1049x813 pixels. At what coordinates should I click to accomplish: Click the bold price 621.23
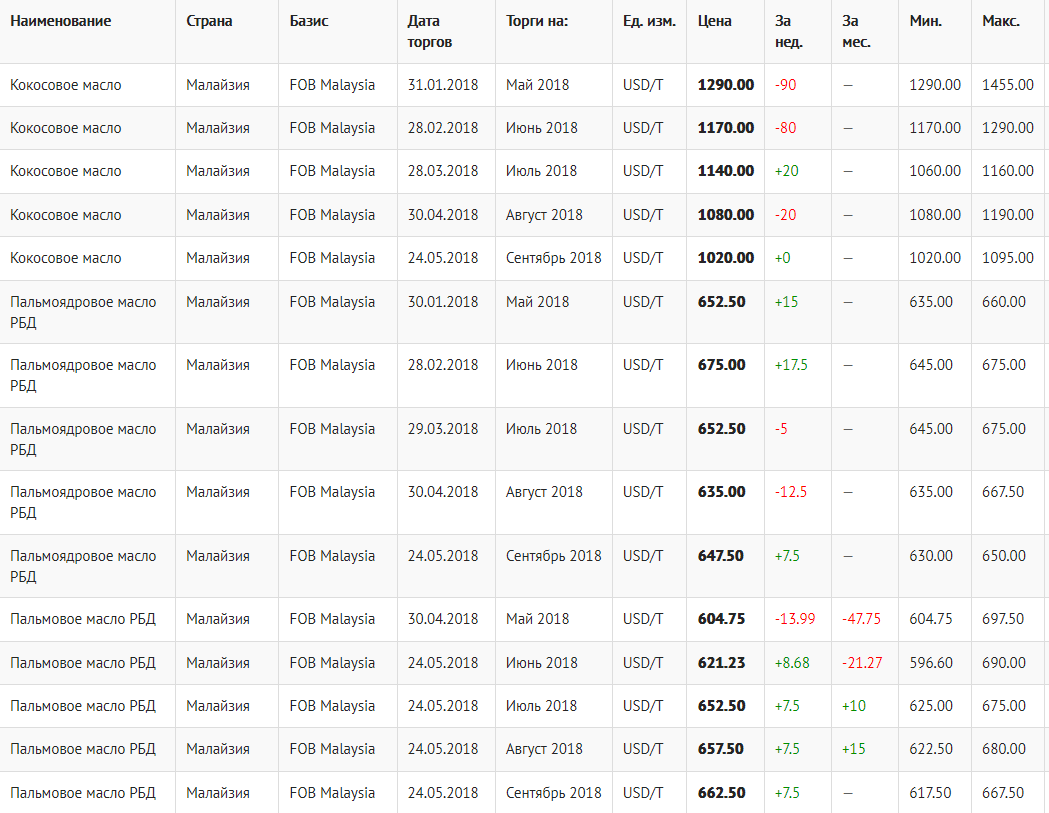tap(721, 663)
